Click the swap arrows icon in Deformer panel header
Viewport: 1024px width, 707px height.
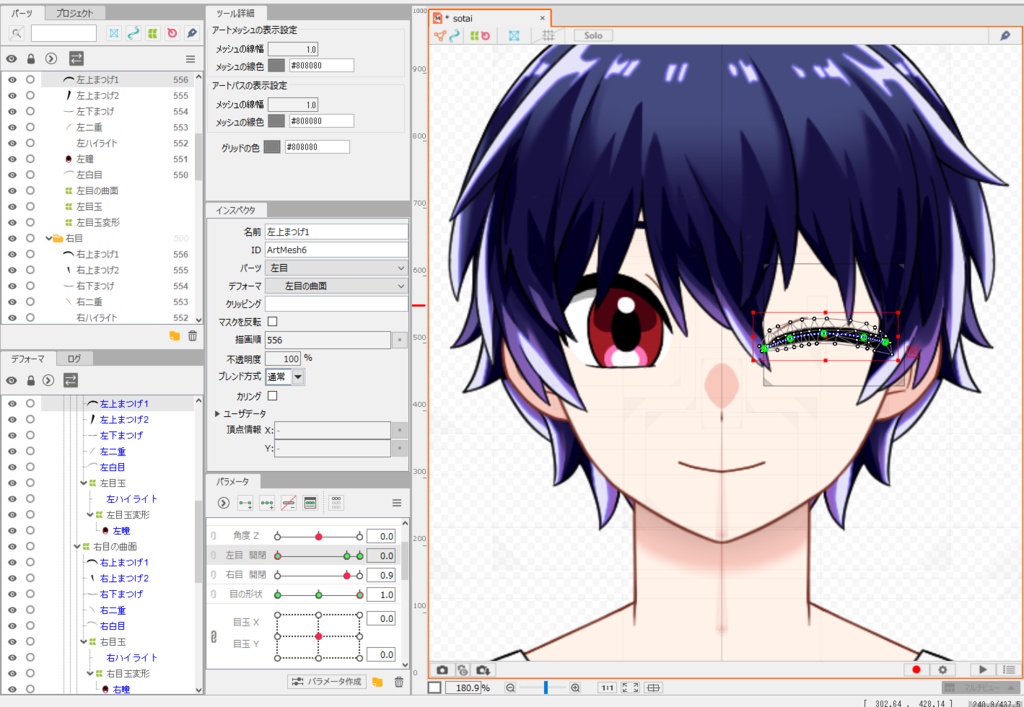click(71, 380)
